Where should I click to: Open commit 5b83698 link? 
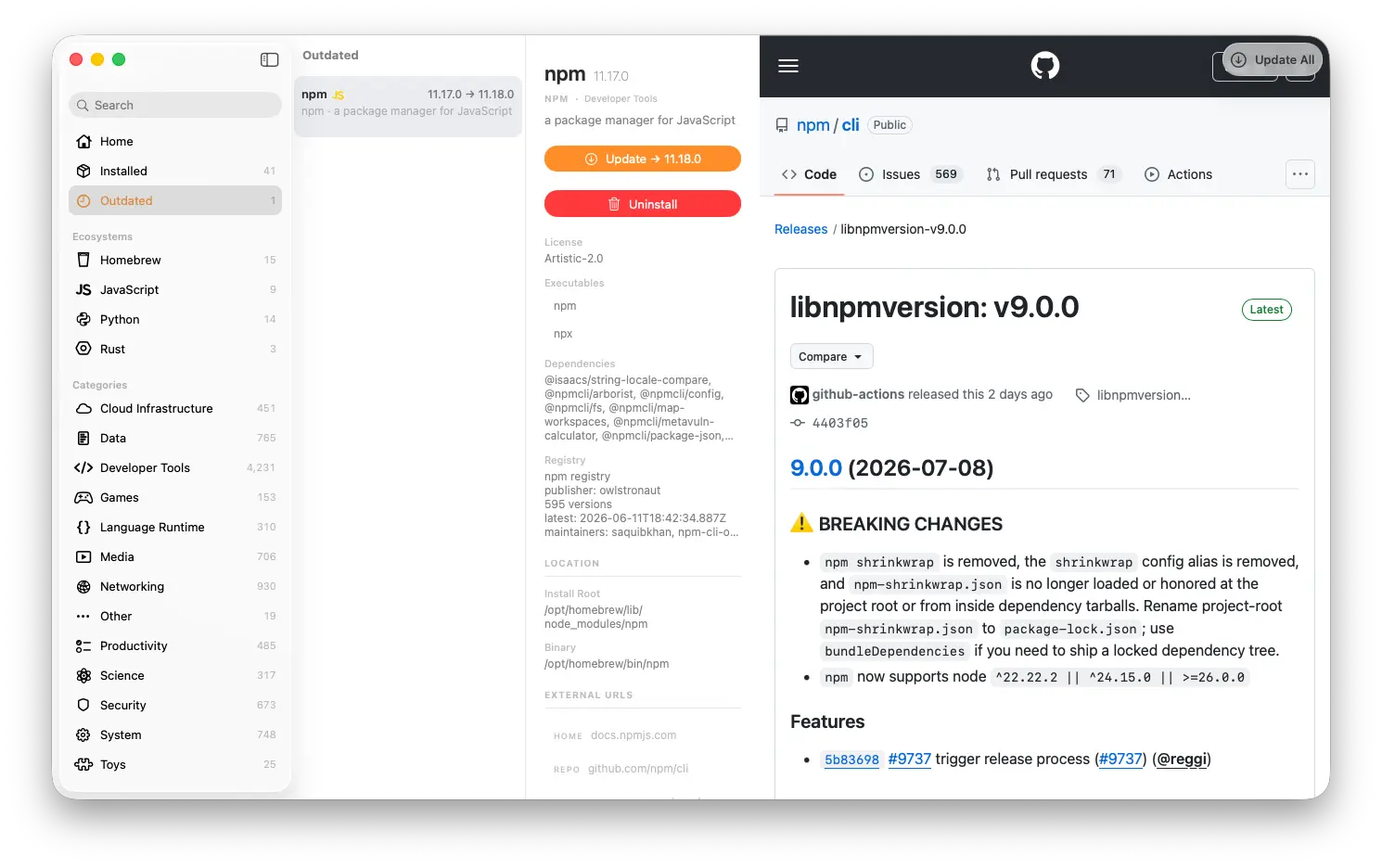(x=851, y=759)
